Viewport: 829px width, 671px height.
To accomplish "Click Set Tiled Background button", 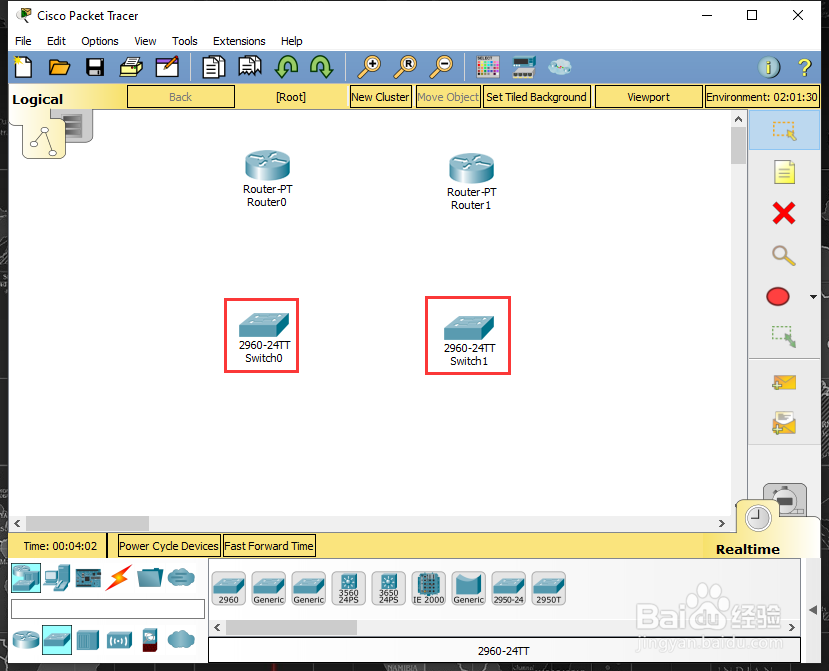I will [536, 97].
